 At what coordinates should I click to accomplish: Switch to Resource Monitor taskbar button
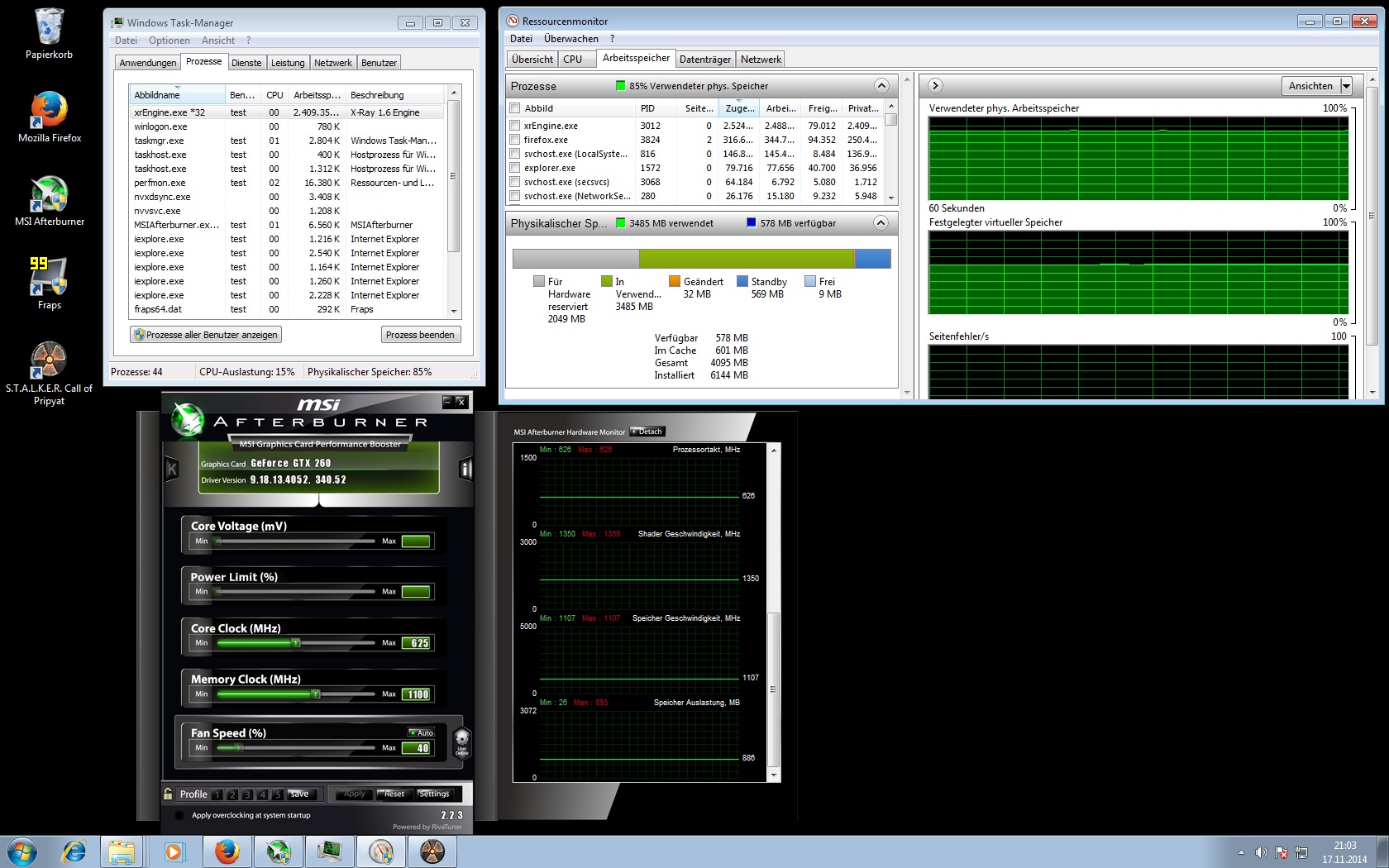click(381, 851)
